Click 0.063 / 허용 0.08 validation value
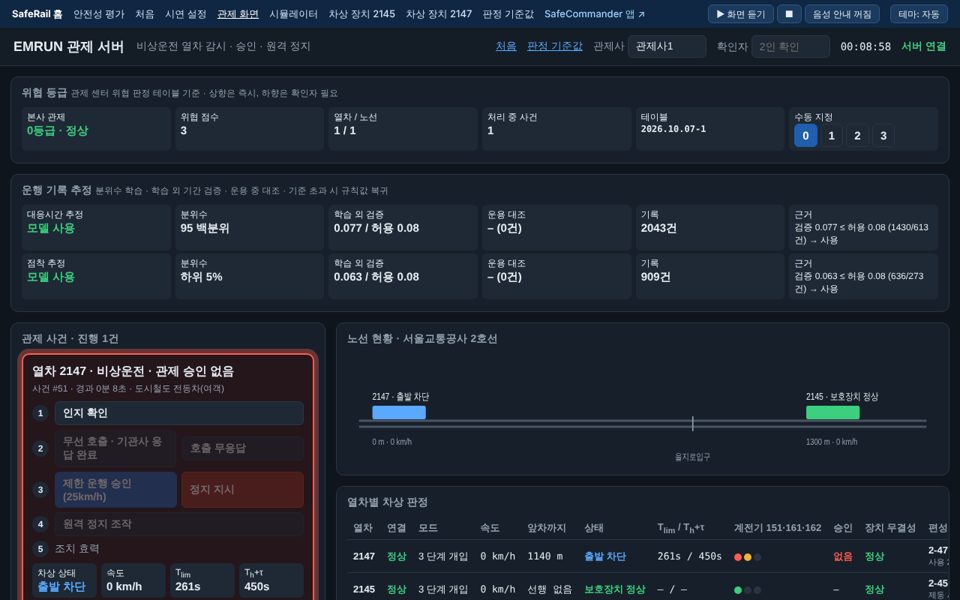This screenshot has width=960, height=600. 377,277
